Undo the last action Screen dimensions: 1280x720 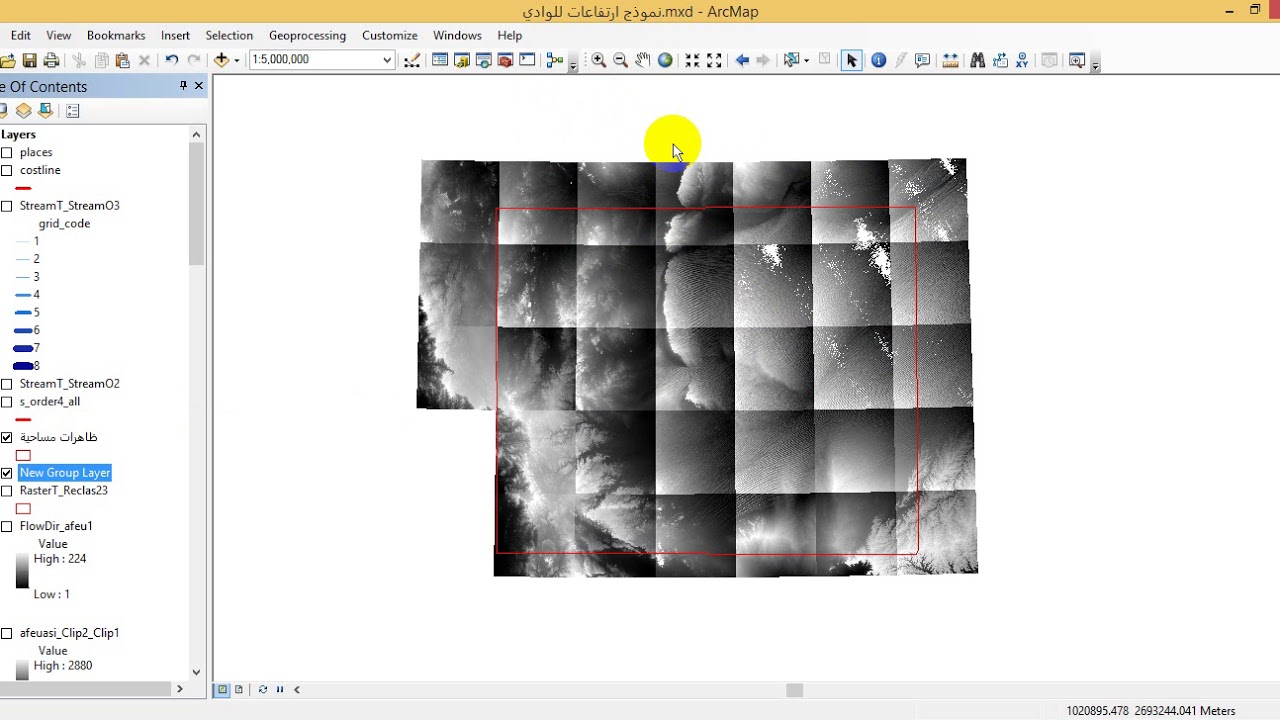pos(172,60)
